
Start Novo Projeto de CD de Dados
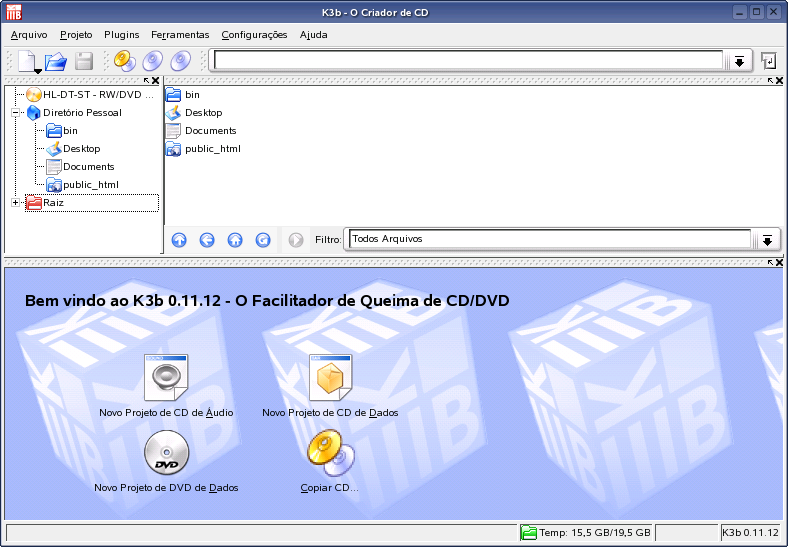(x=330, y=378)
